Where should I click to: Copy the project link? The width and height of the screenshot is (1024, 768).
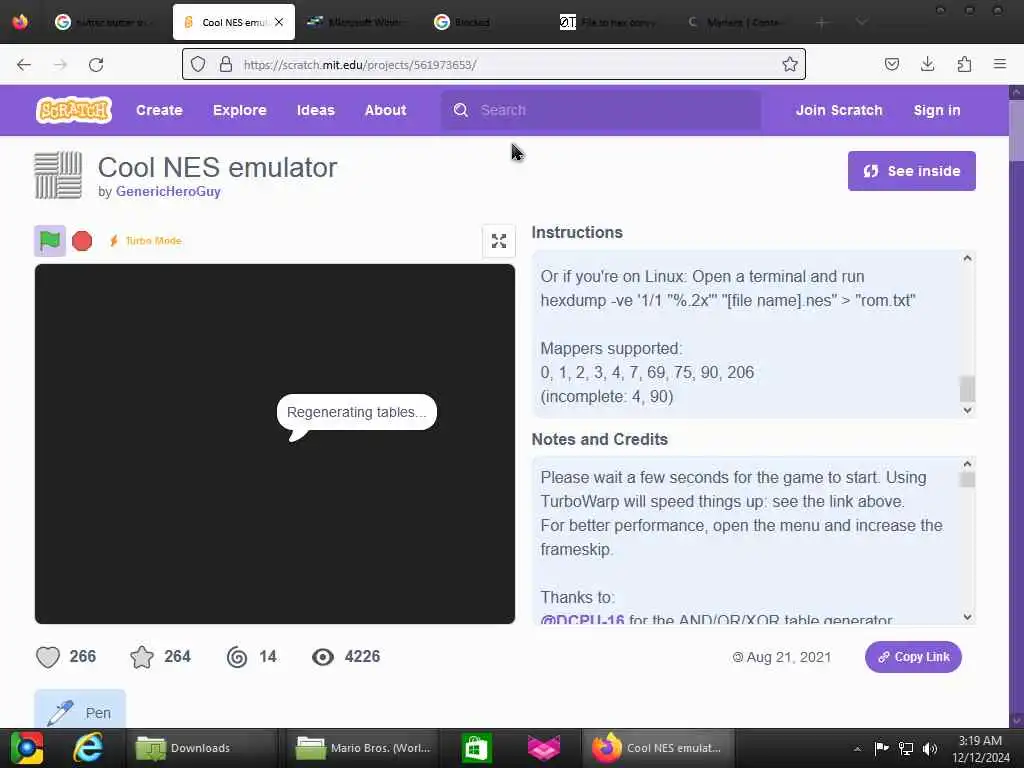[x=913, y=657]
